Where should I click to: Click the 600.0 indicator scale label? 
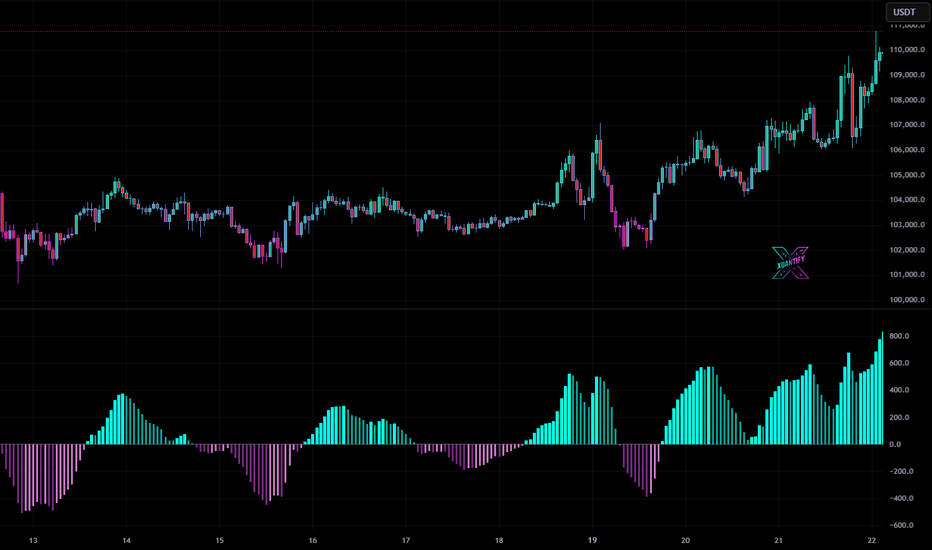pos(899,363)
